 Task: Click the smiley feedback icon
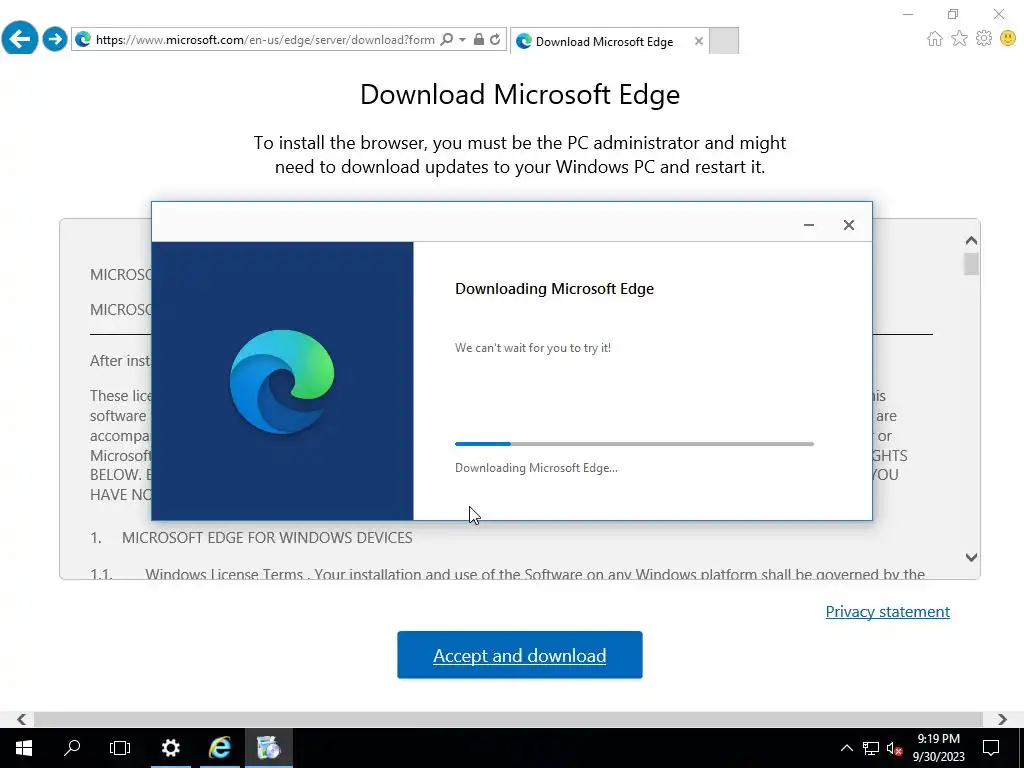click(x=1008, y=39)
